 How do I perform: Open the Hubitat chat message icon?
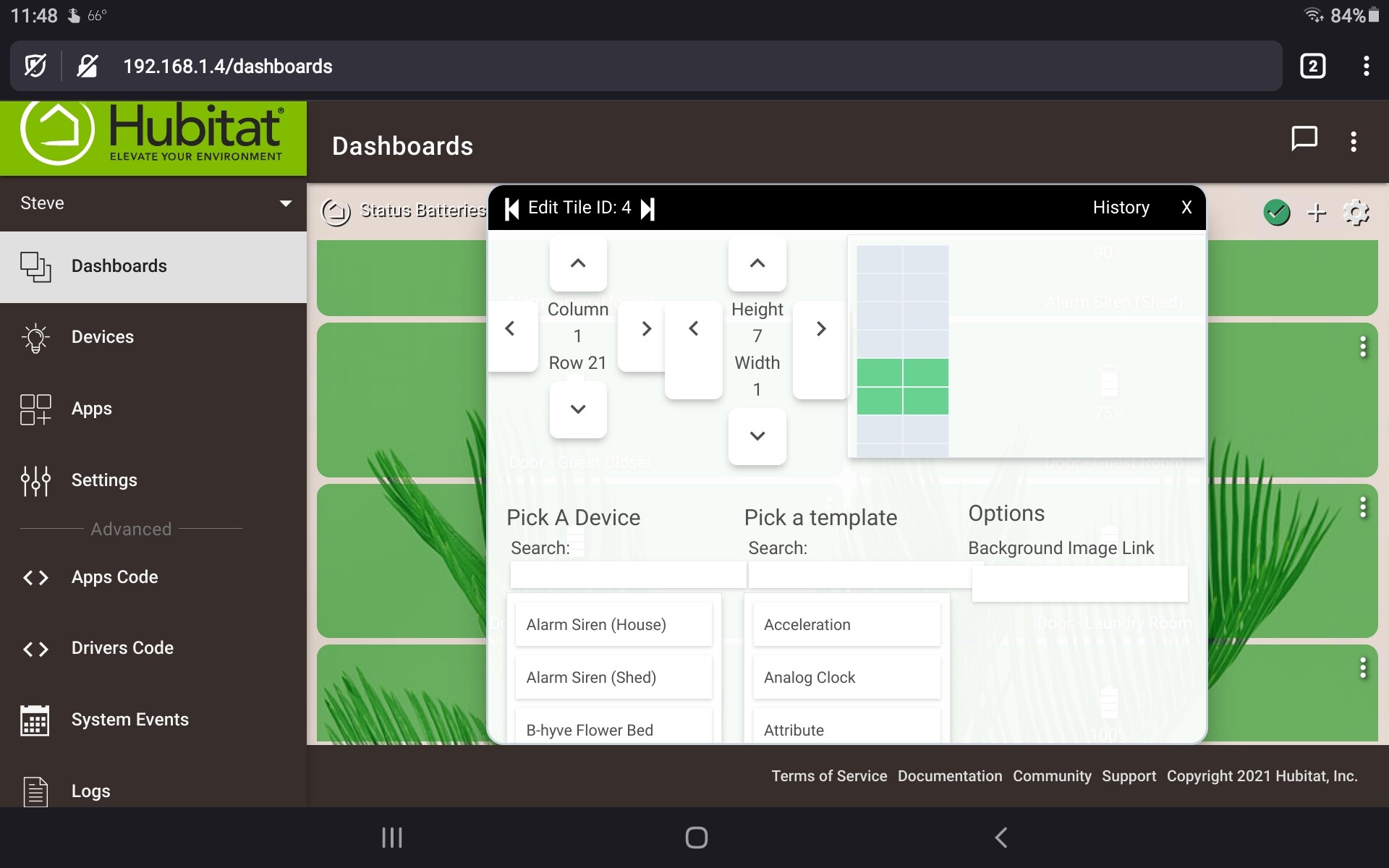(1304, 139)
